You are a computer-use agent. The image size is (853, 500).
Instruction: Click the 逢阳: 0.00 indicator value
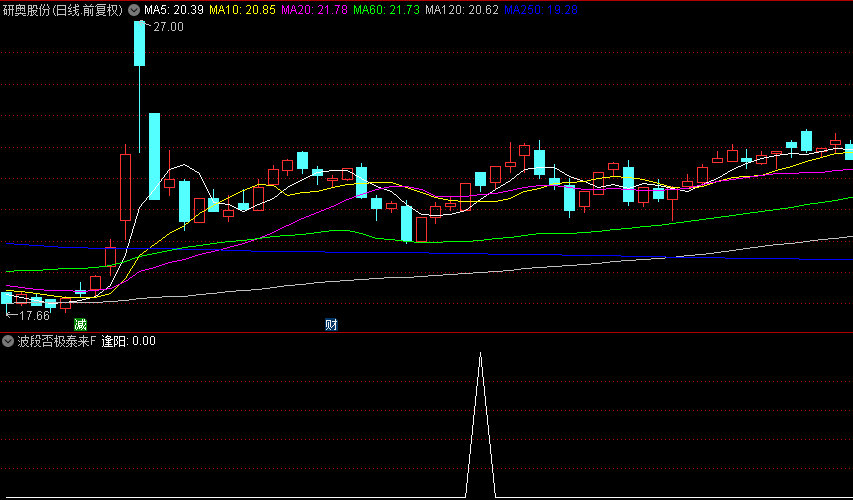[x=128, y=342]
